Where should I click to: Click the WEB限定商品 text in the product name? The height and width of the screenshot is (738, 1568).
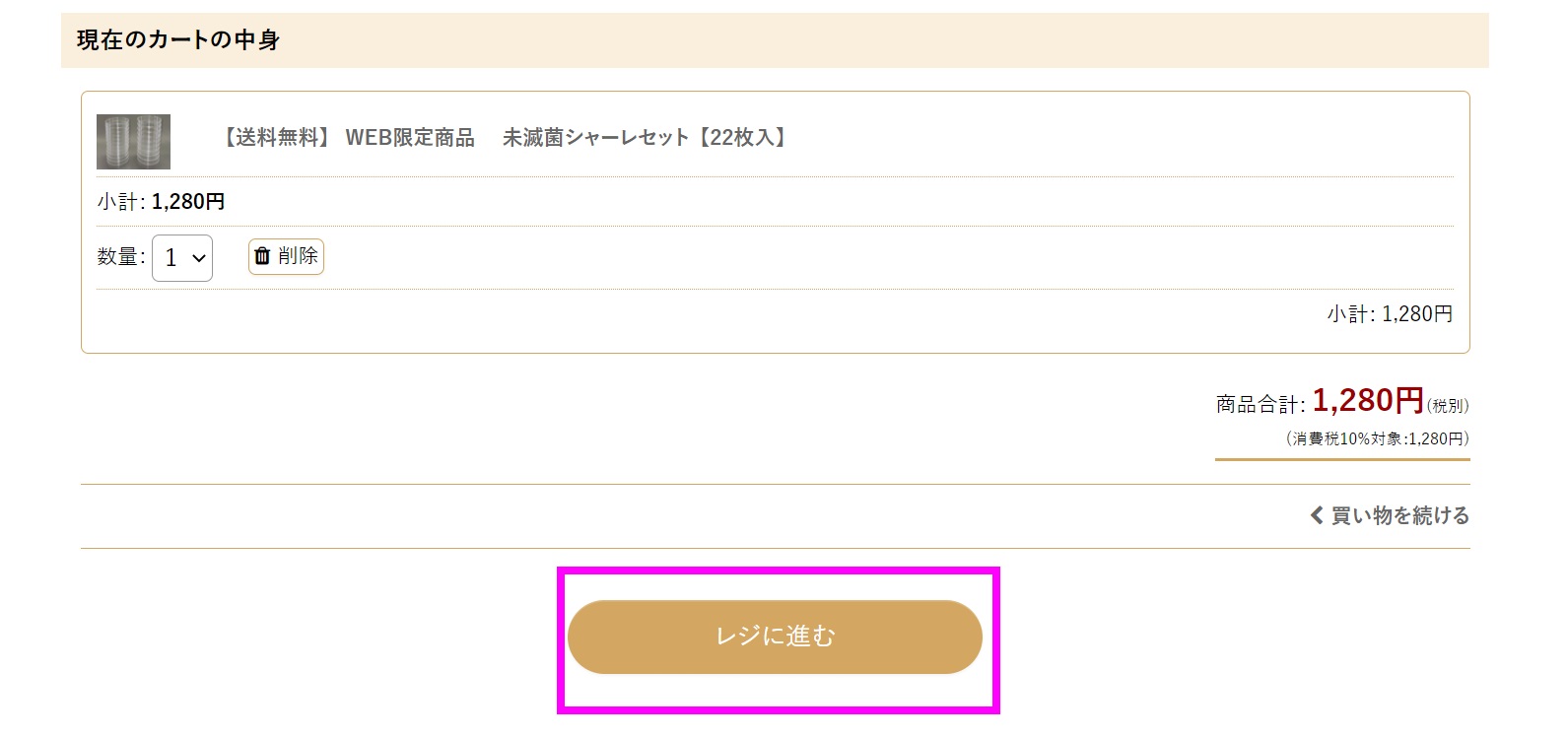[x=410, y=138]
